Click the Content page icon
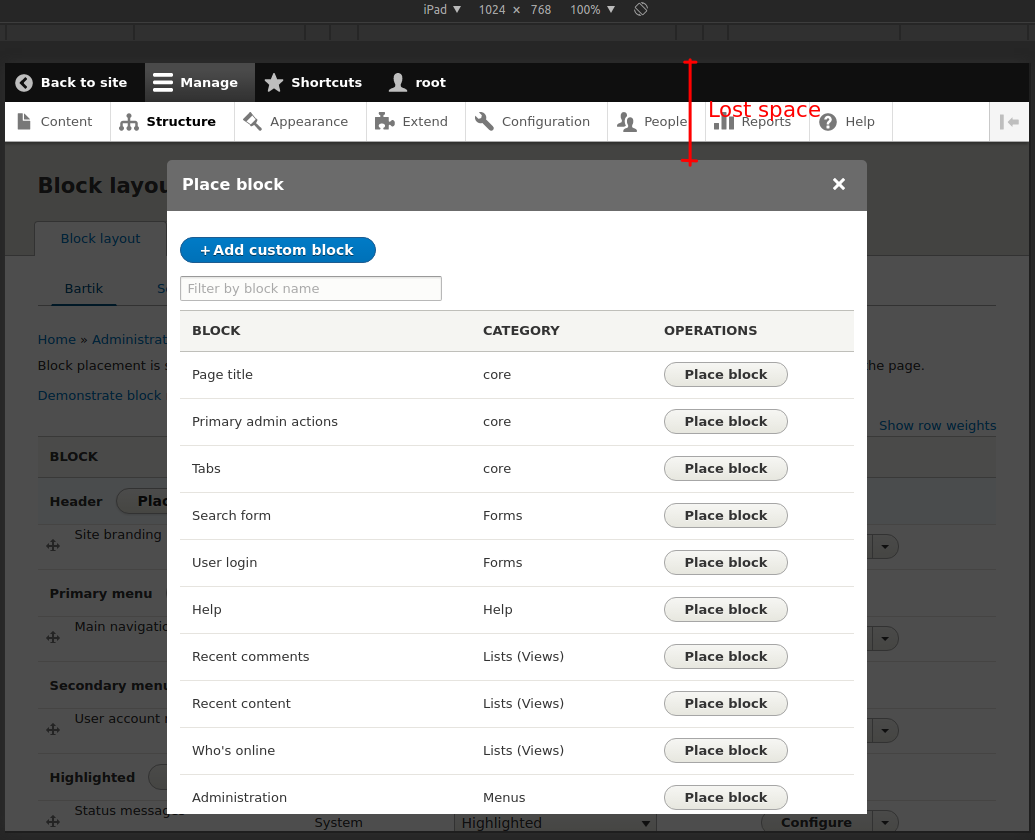The width and height of the screenshot is (1035, 840). tap(24, 121)
